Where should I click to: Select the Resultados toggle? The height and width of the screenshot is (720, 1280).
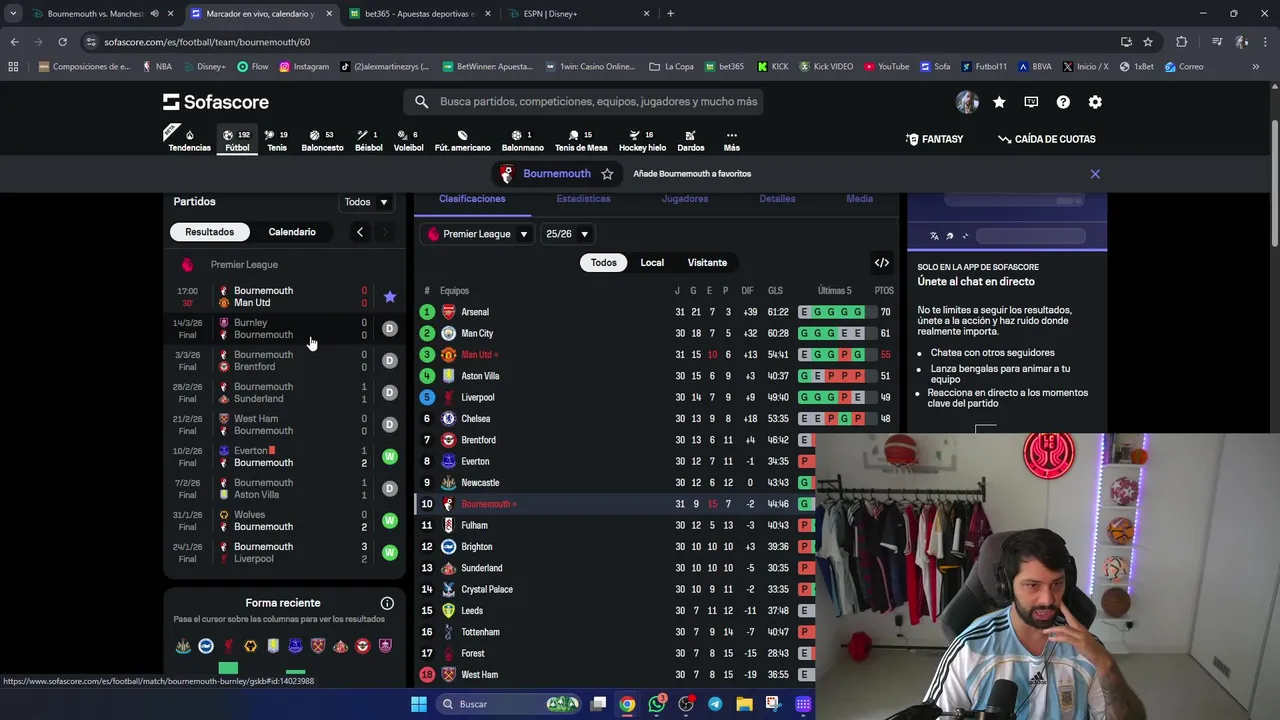pyautogui.click(x=209, y=232)
